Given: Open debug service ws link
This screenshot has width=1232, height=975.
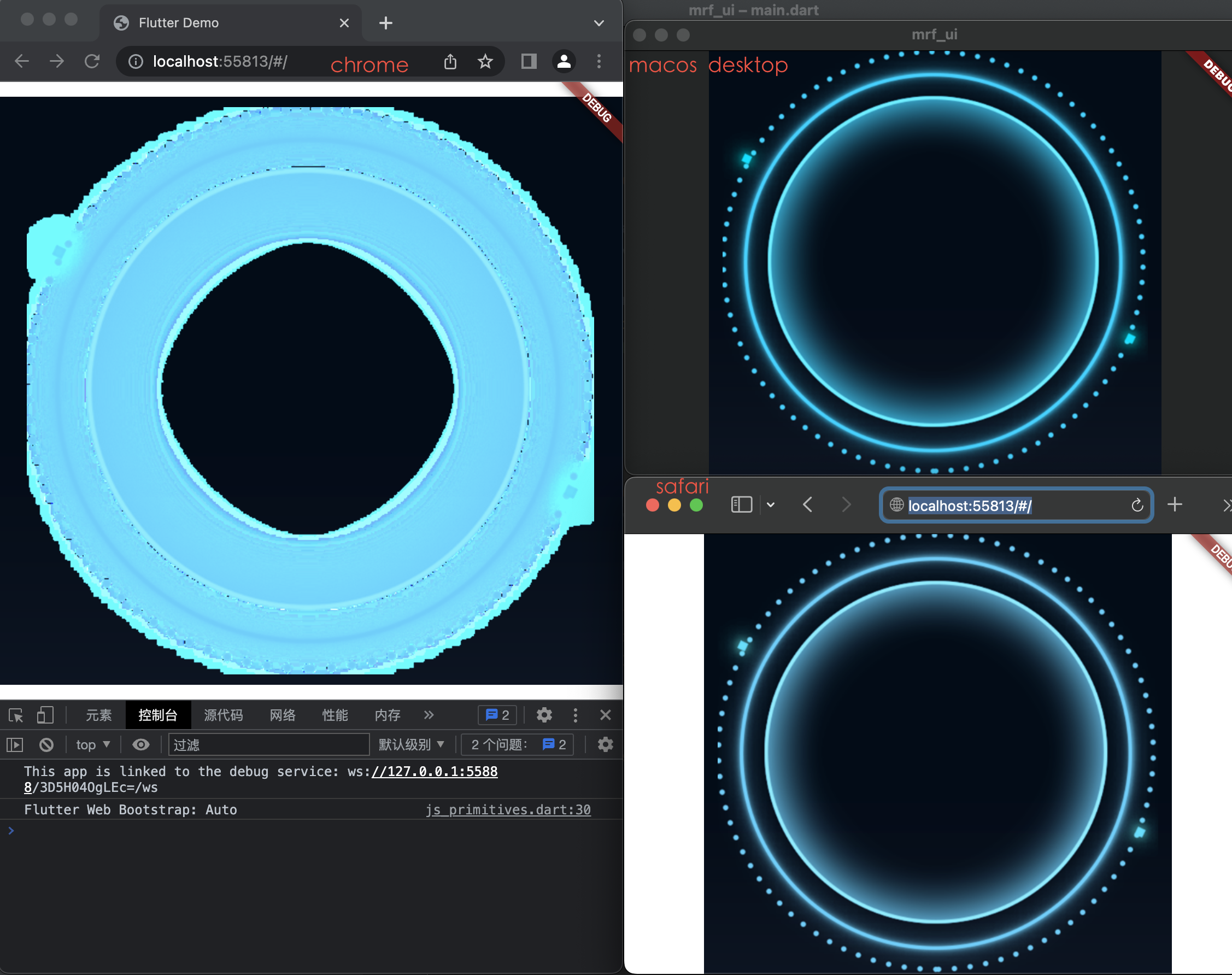Looking at the screenshot, I should pyautogui.click(x=434, y=771).
